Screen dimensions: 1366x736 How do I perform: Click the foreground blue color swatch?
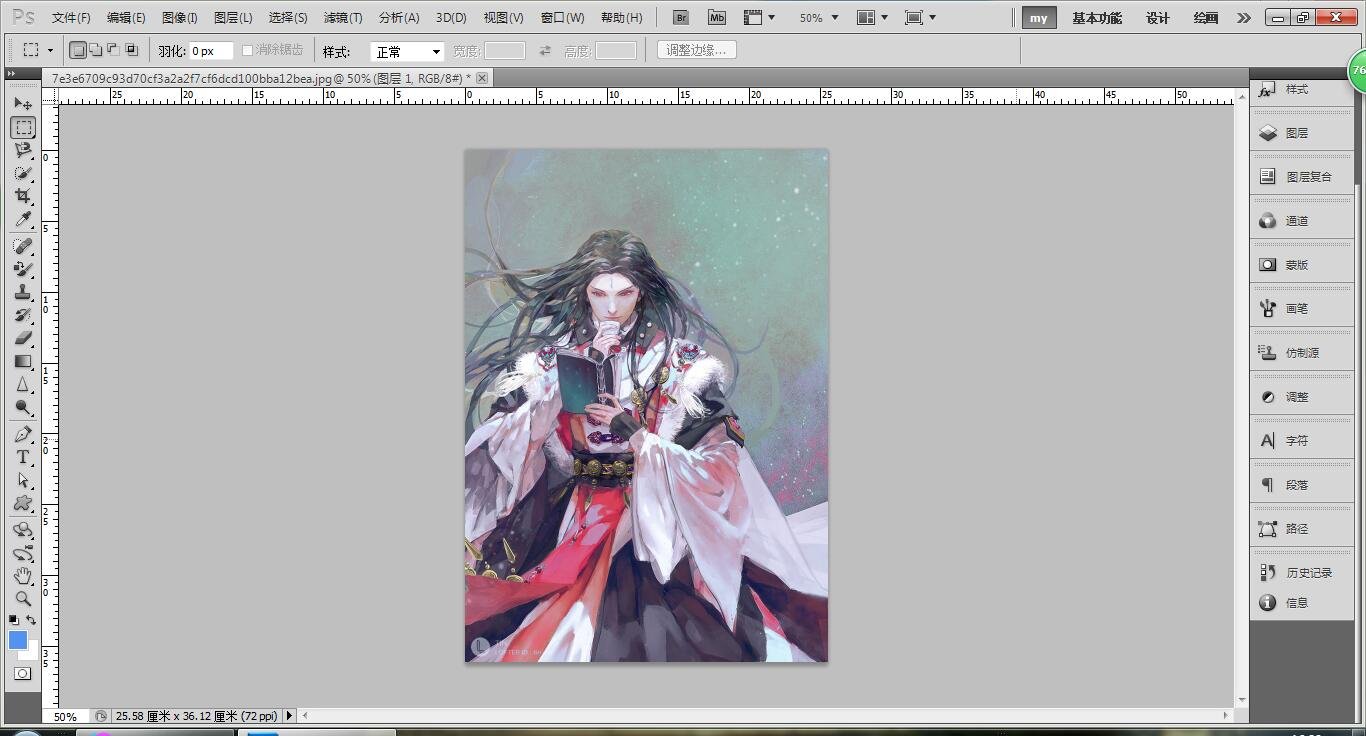click(x=18, y=640)
